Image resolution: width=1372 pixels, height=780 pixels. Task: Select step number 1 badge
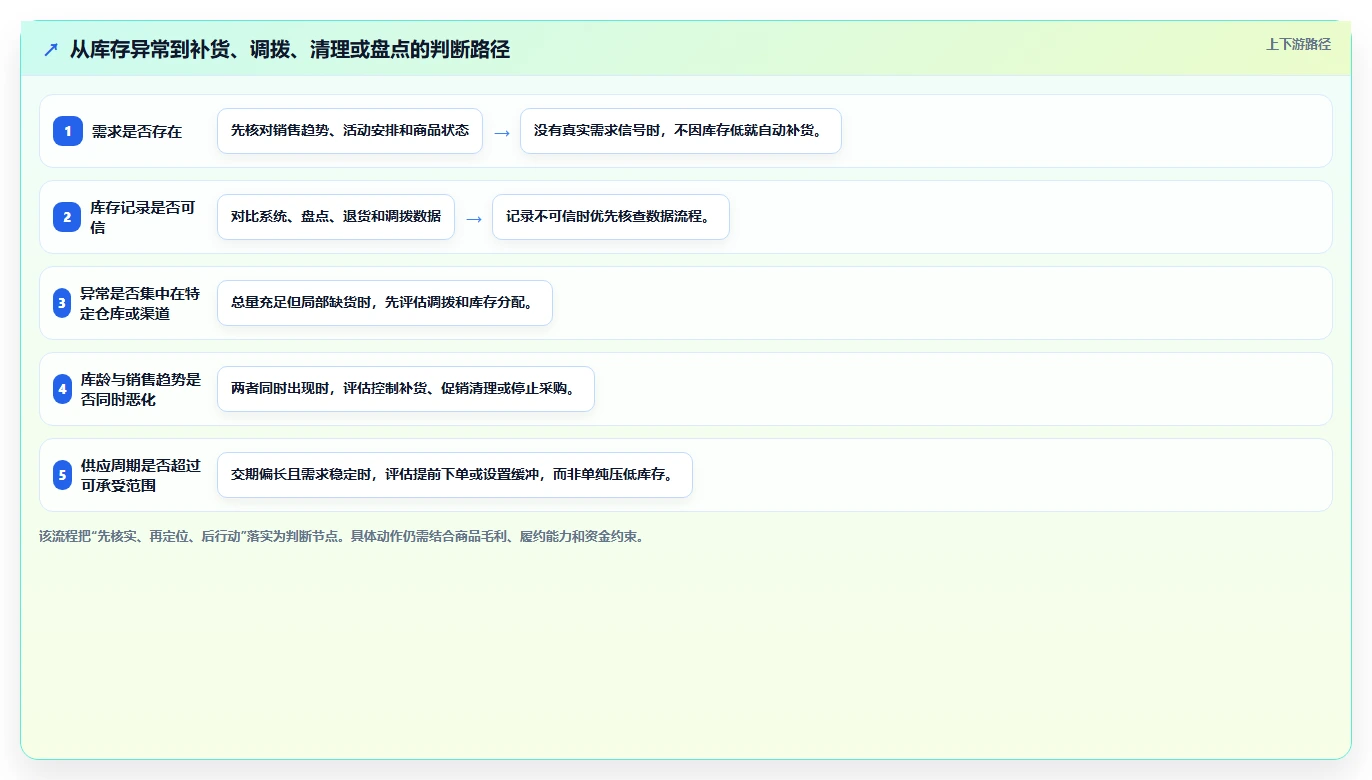coord(68,131)
